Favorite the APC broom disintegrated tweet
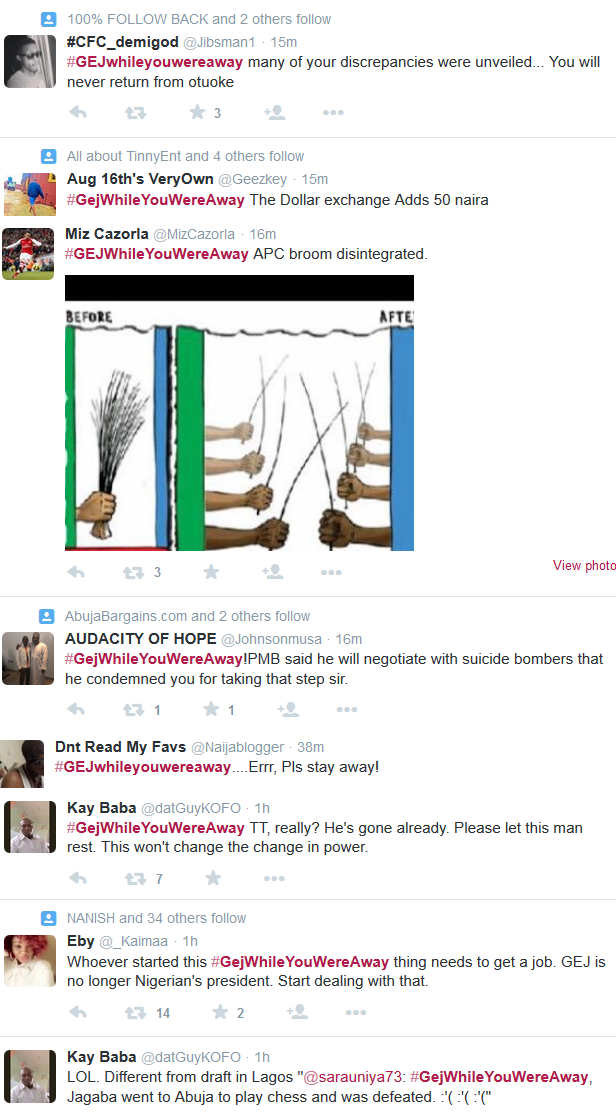Viewport: 616px width, 1114px height. click(x=211, y=572)
